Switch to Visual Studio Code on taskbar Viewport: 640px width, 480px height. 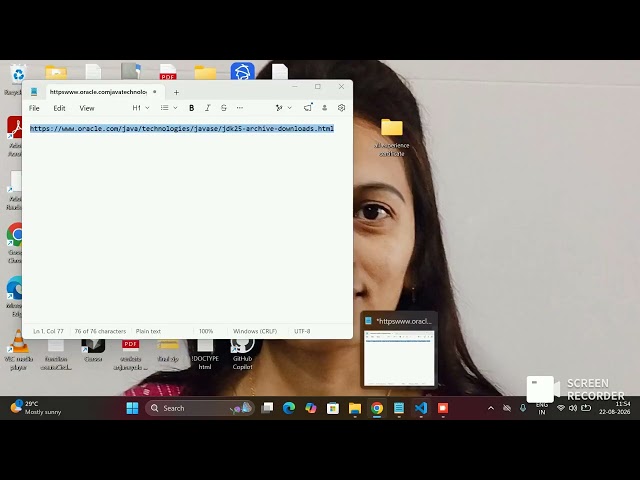pyautogui.click(x=421, y=408)
